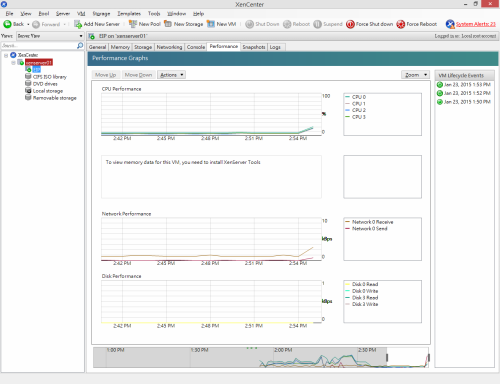Switch to the Console tab
This screenshot has height=384, width=500.
196,47
